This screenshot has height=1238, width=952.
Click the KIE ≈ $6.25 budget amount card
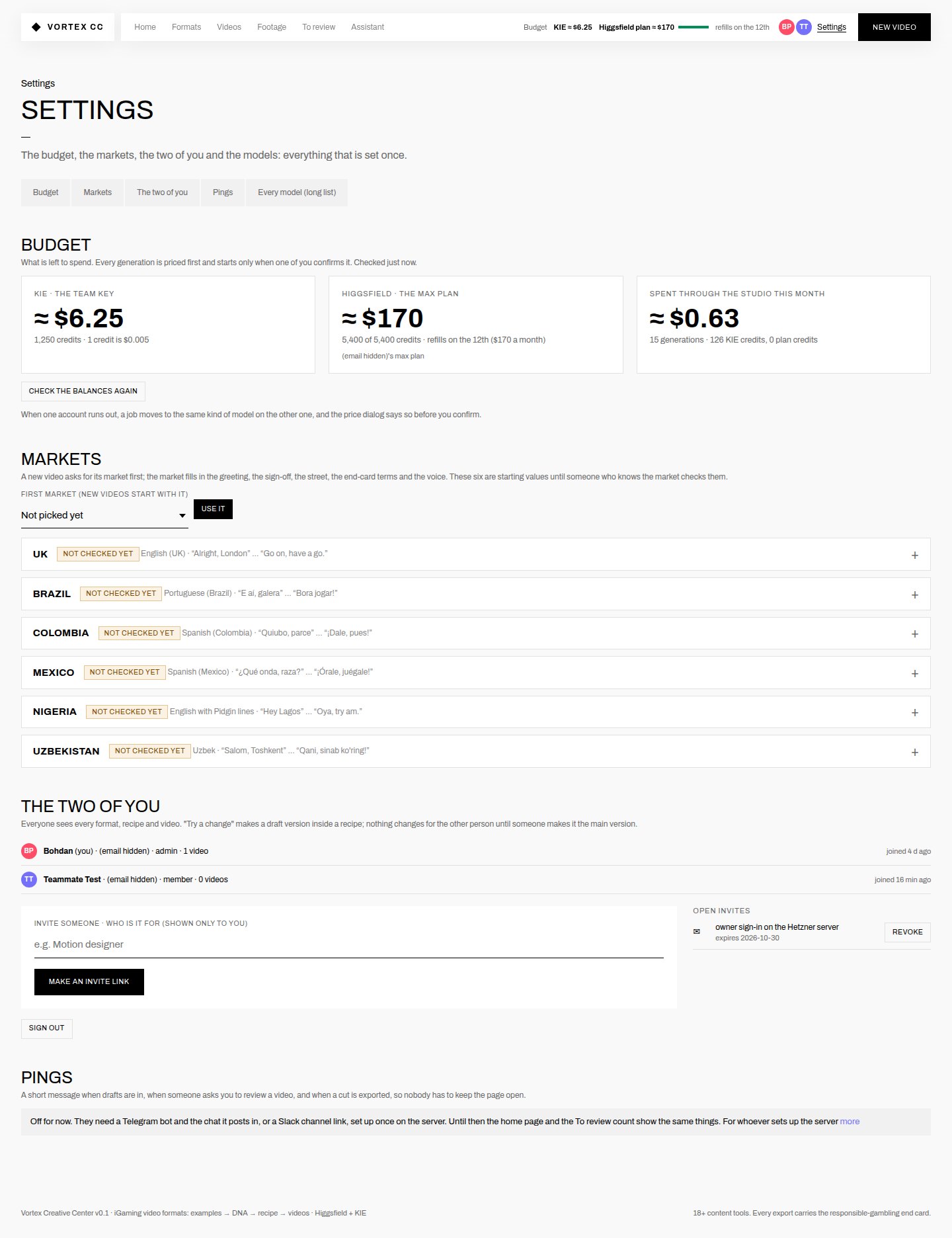tap(168, 325)
